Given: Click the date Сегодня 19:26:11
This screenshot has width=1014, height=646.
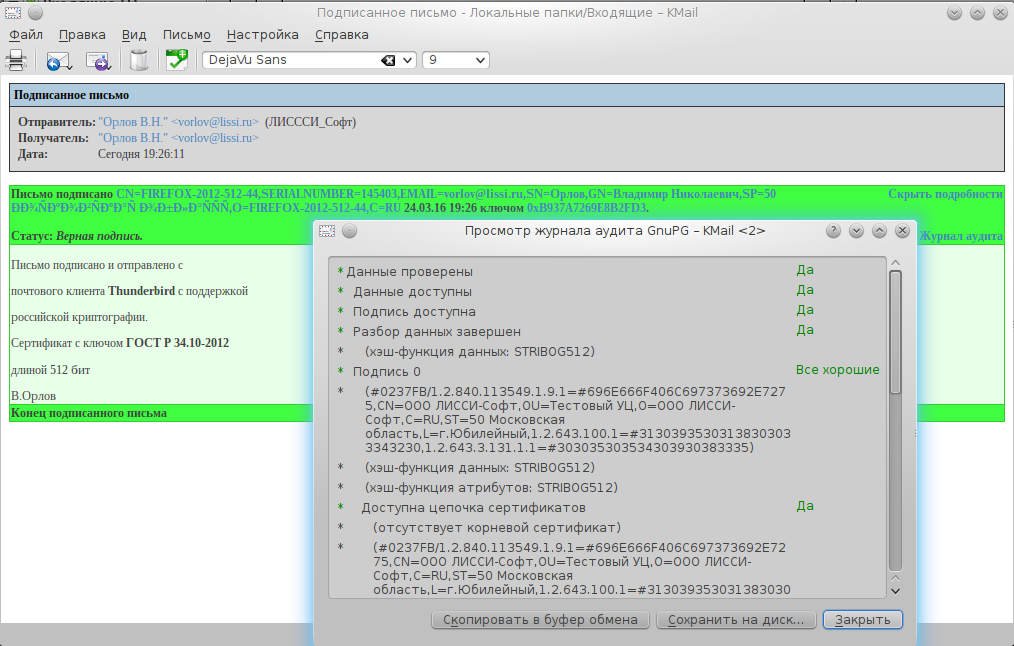Looking at the screenshot, I should [141, 154].
